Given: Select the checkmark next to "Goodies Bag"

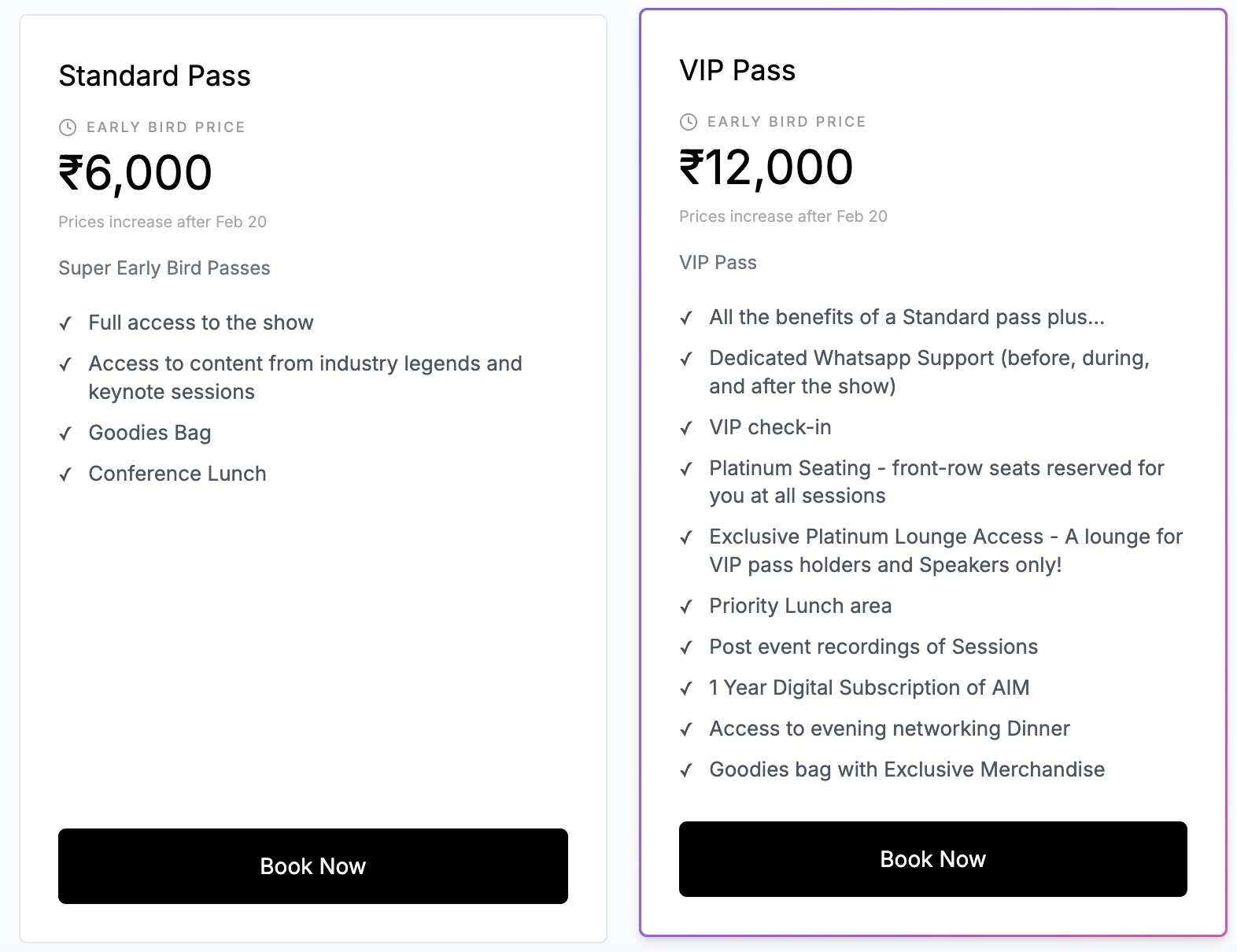Looking at the screenshot, I should pyautogui.click(x=66, y=434).
